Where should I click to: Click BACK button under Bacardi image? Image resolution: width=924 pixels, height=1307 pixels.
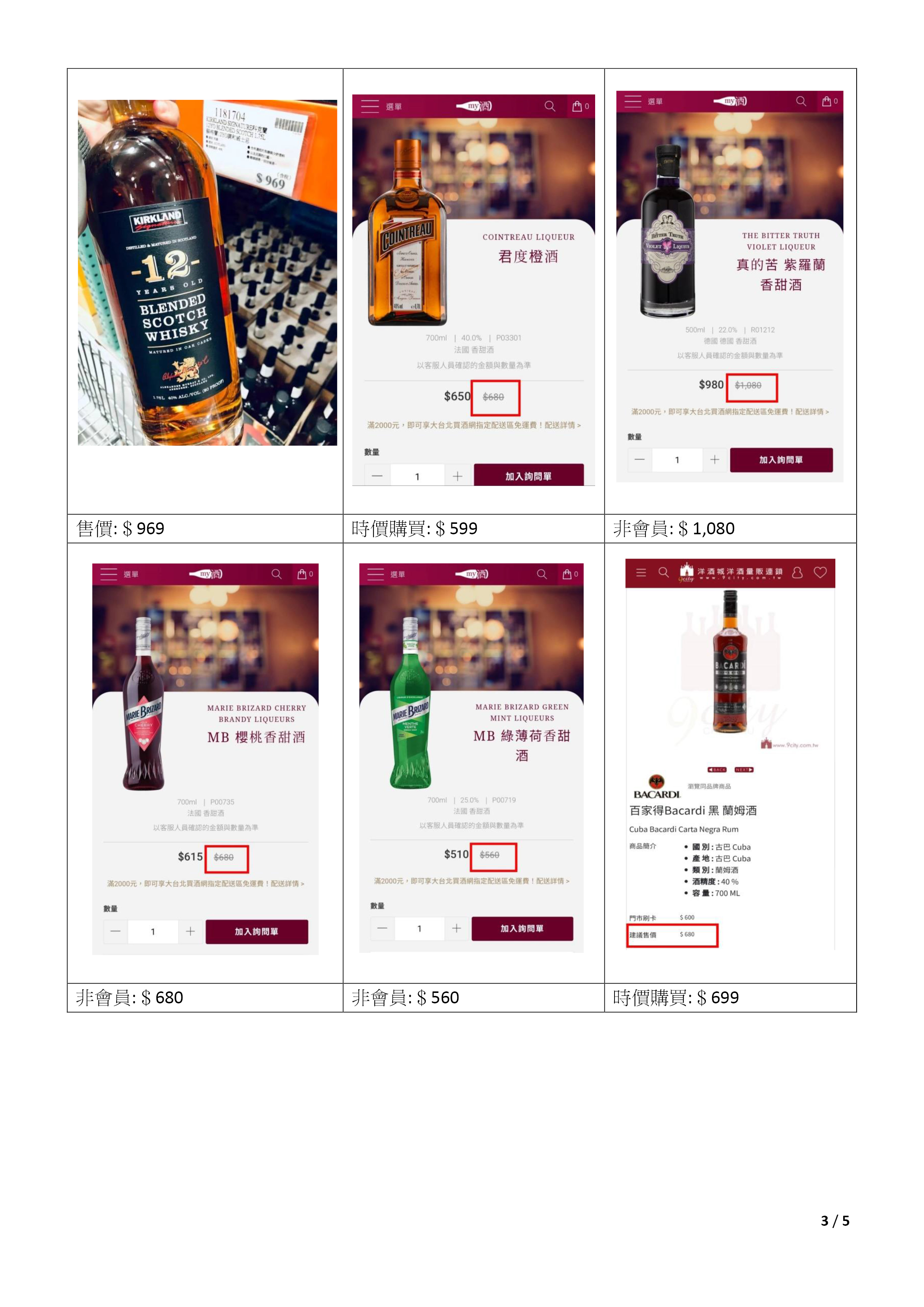click(717, 770)
